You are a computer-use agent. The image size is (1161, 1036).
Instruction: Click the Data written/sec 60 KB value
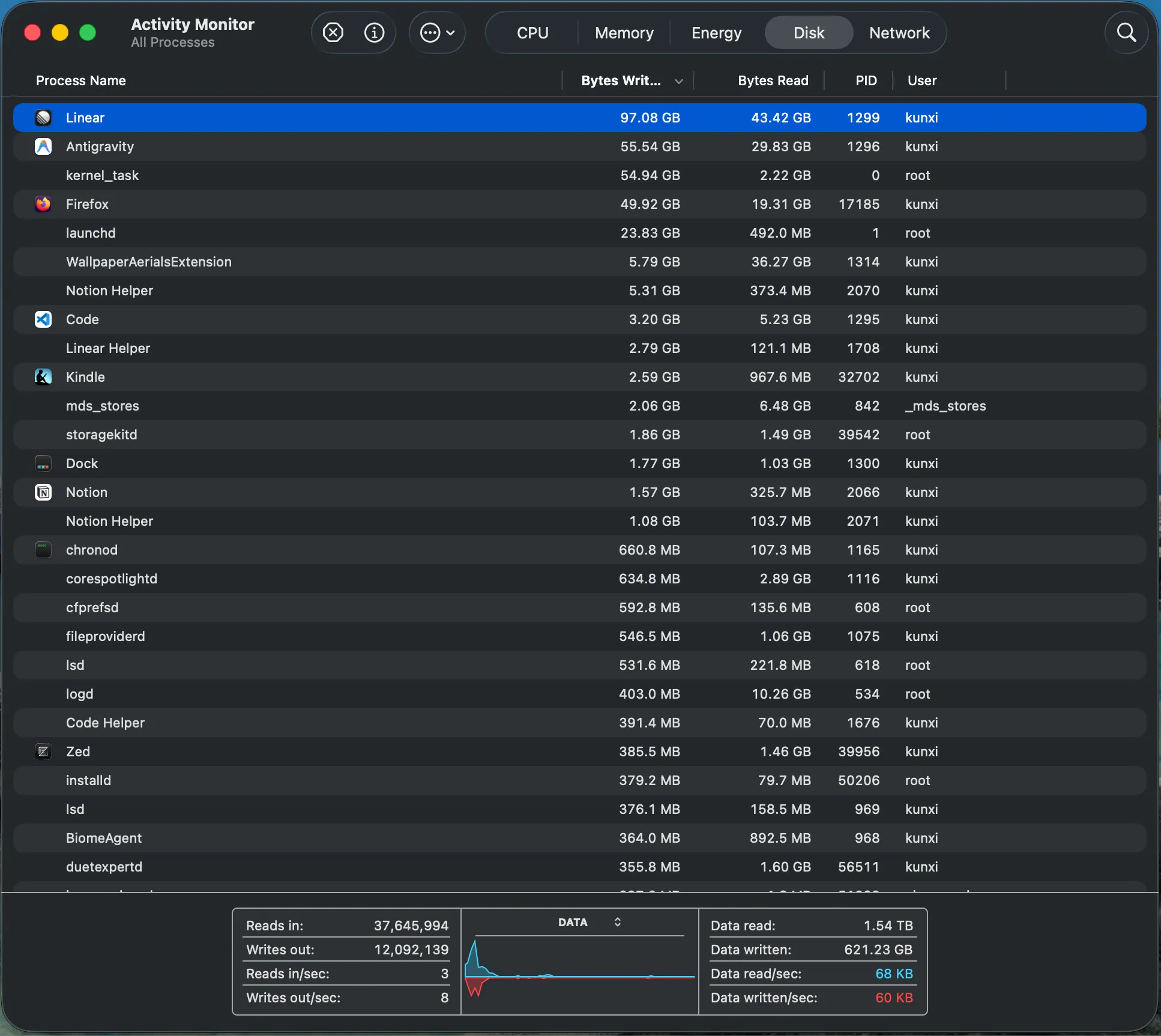[x=894, y=998]
